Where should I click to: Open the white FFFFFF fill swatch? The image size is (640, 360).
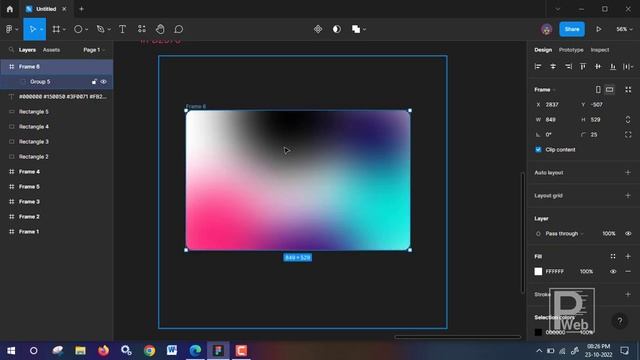pos(538,271)
